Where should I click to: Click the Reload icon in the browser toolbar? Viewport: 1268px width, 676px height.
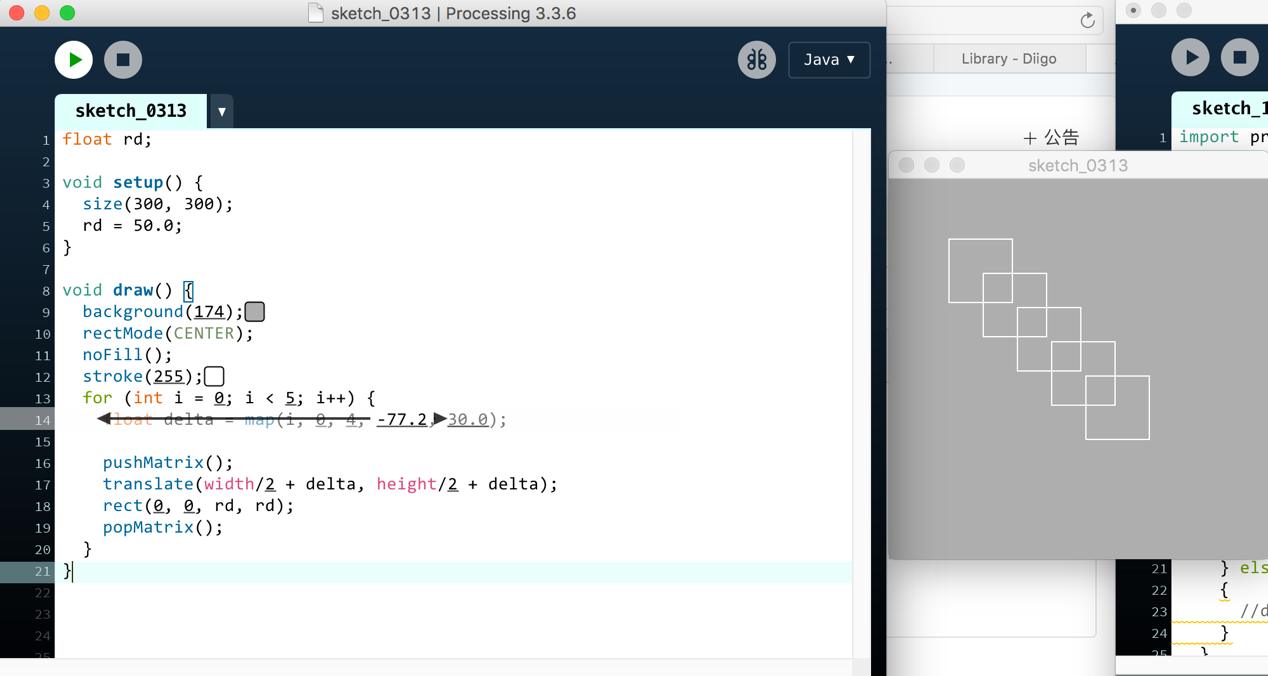pos(1087,20)
